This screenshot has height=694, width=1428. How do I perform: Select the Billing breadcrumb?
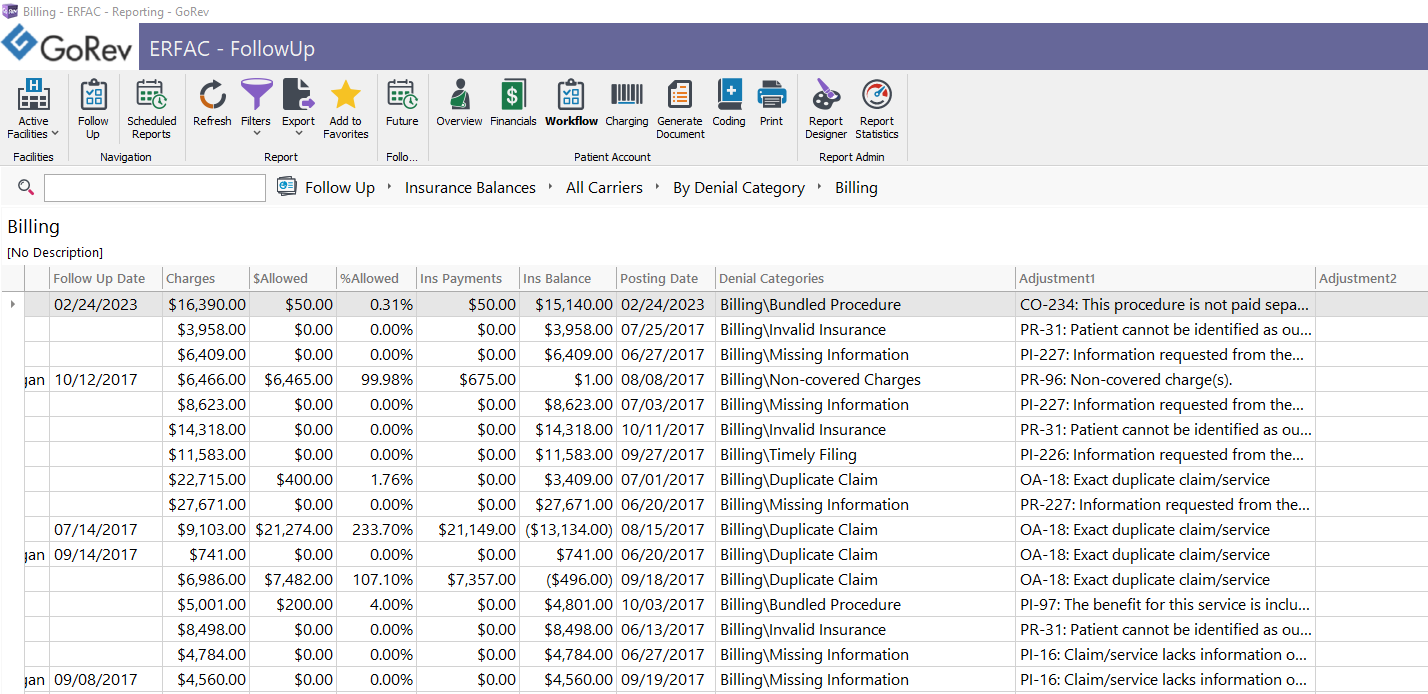856,187
